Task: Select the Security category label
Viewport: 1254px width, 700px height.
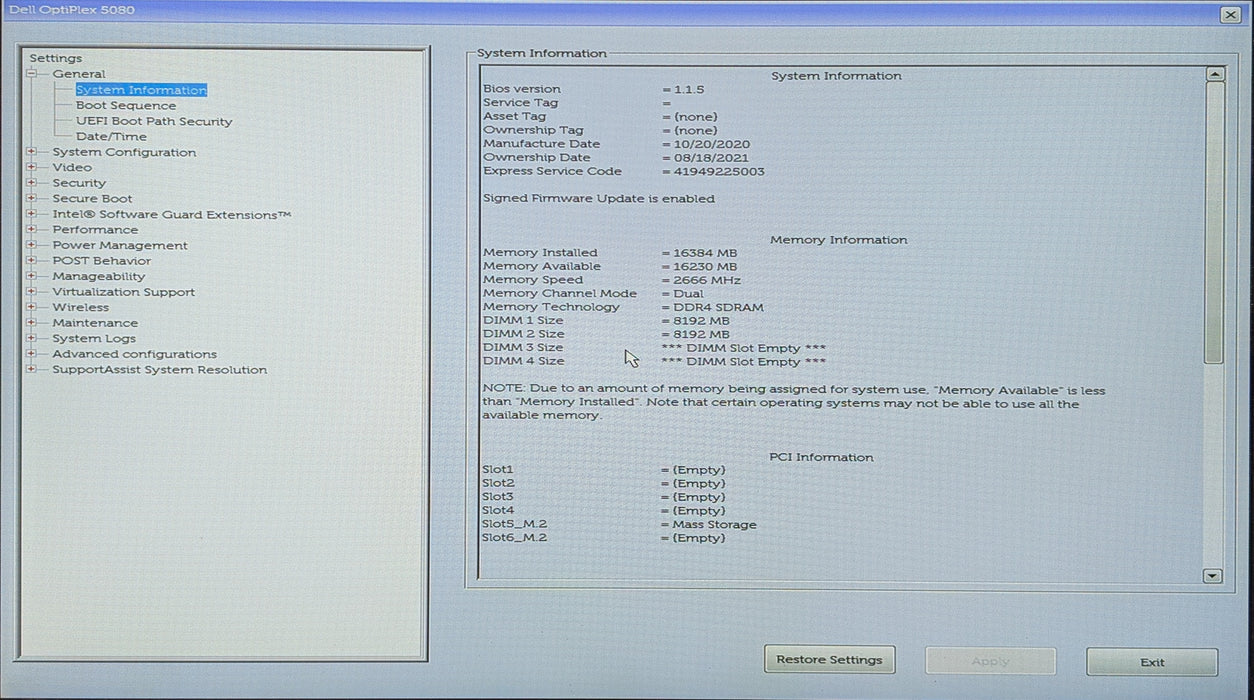Action: click(x=79, y=183)
